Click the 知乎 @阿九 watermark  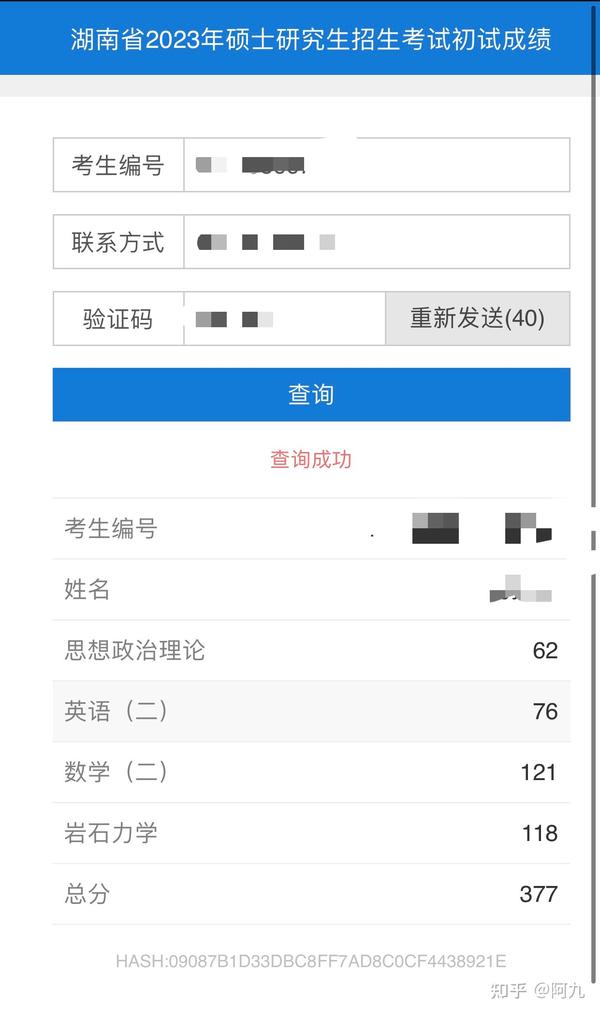coord(537,990)
